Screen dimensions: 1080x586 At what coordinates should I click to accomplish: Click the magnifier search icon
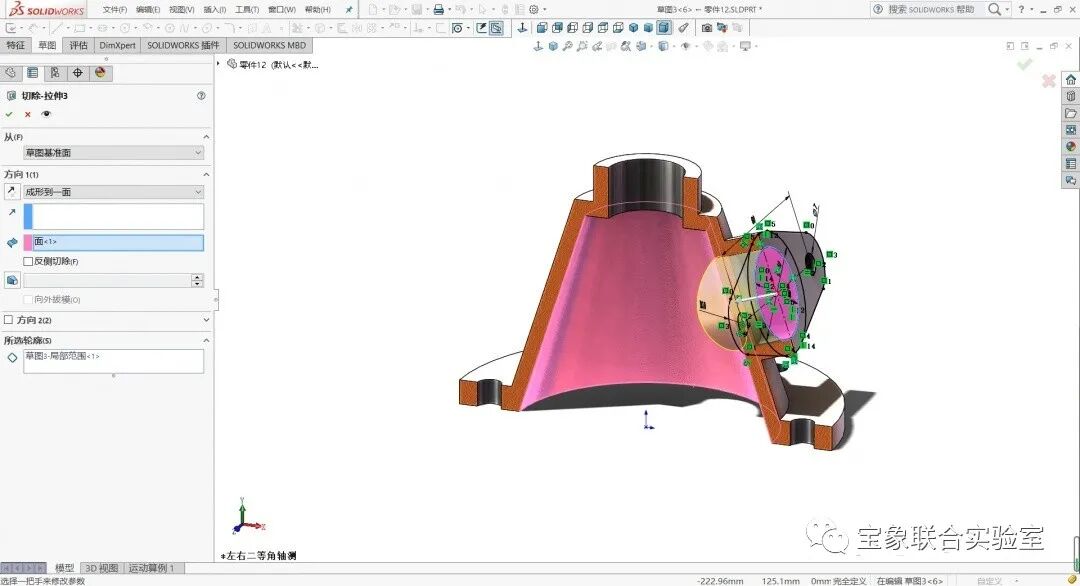[994, 10]
